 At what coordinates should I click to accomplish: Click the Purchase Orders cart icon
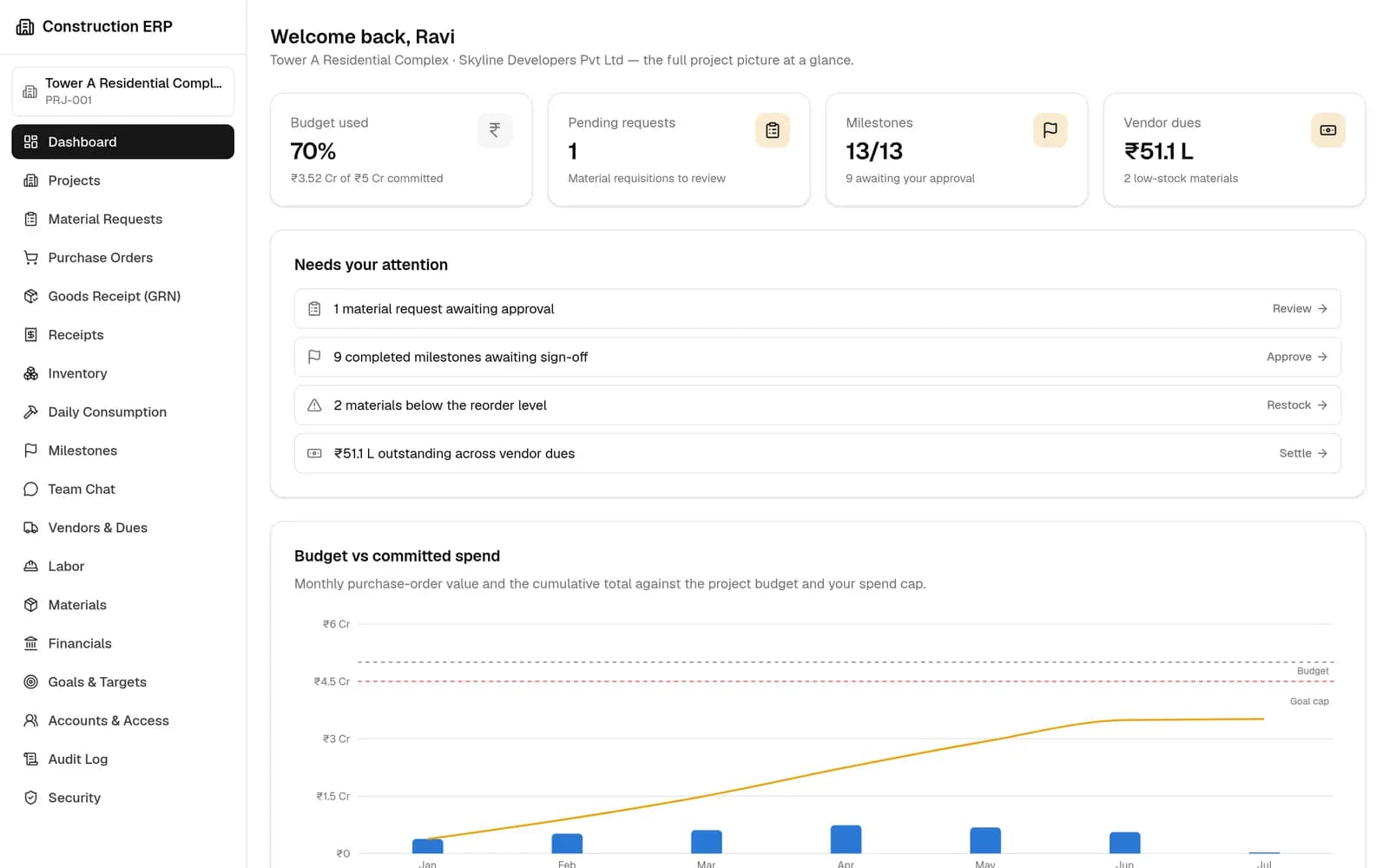(31, 258)
